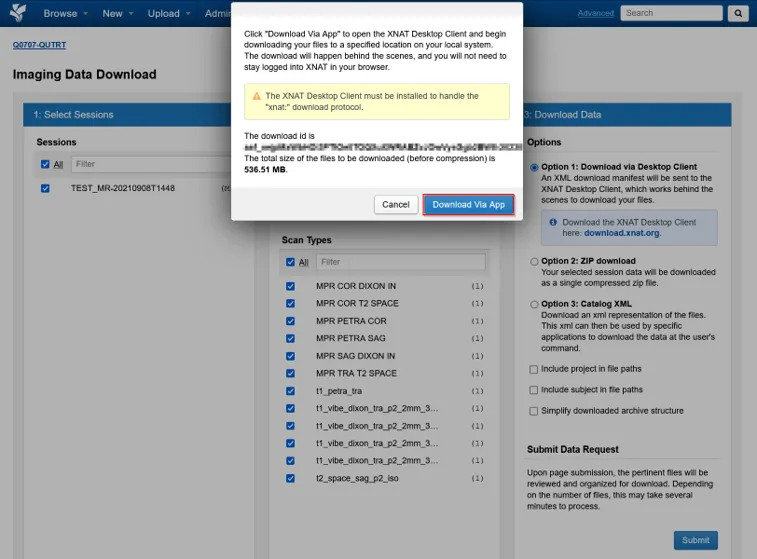Image resolution: width=757 pixels, height=559 pixels.
Task: Click the MPR PETRA SAG label
Action: (x=351, y=338)
